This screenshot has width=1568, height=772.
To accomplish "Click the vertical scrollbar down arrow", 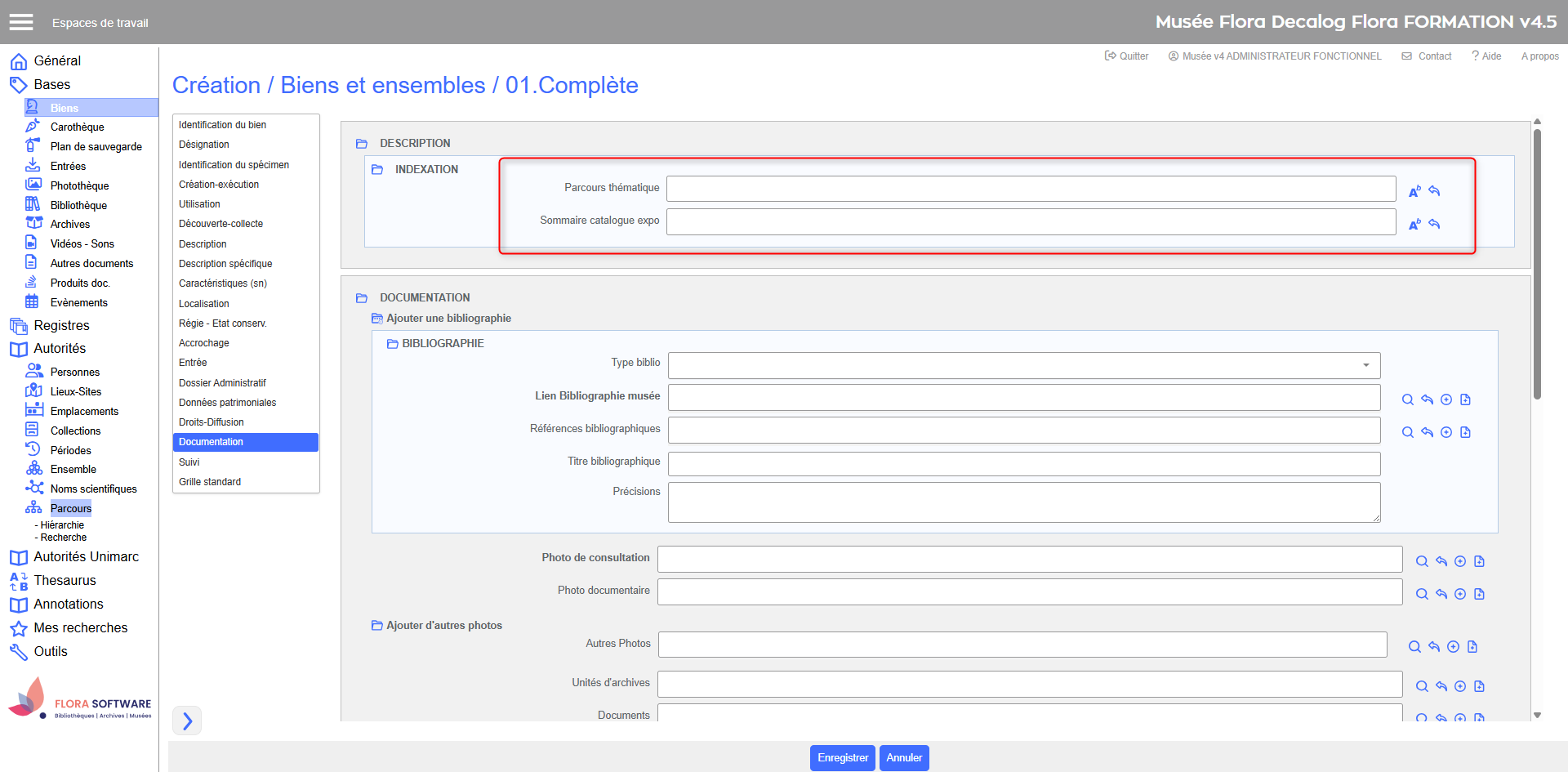I will (x=1537, y=715).
